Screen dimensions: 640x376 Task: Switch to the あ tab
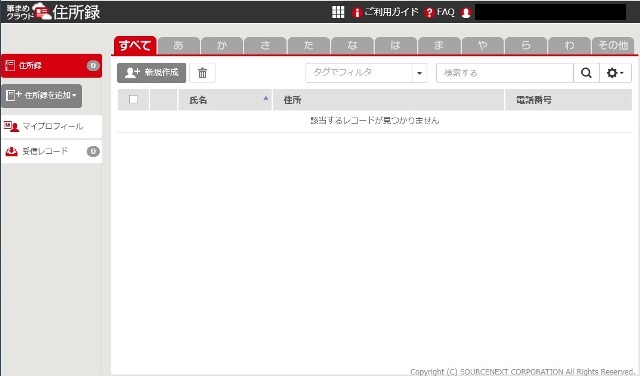click(179, 45)
